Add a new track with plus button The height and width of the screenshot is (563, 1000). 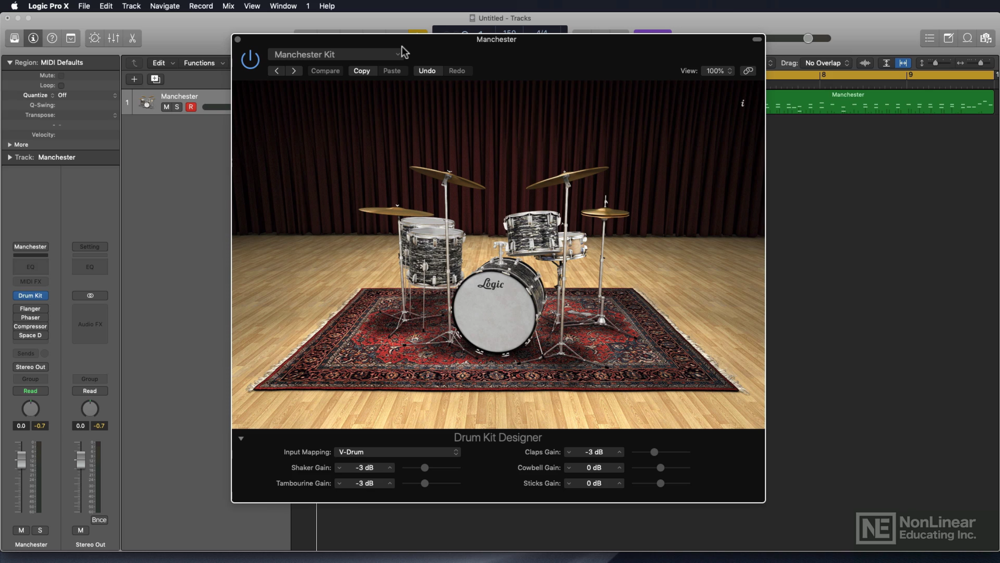tap(134, 79)
